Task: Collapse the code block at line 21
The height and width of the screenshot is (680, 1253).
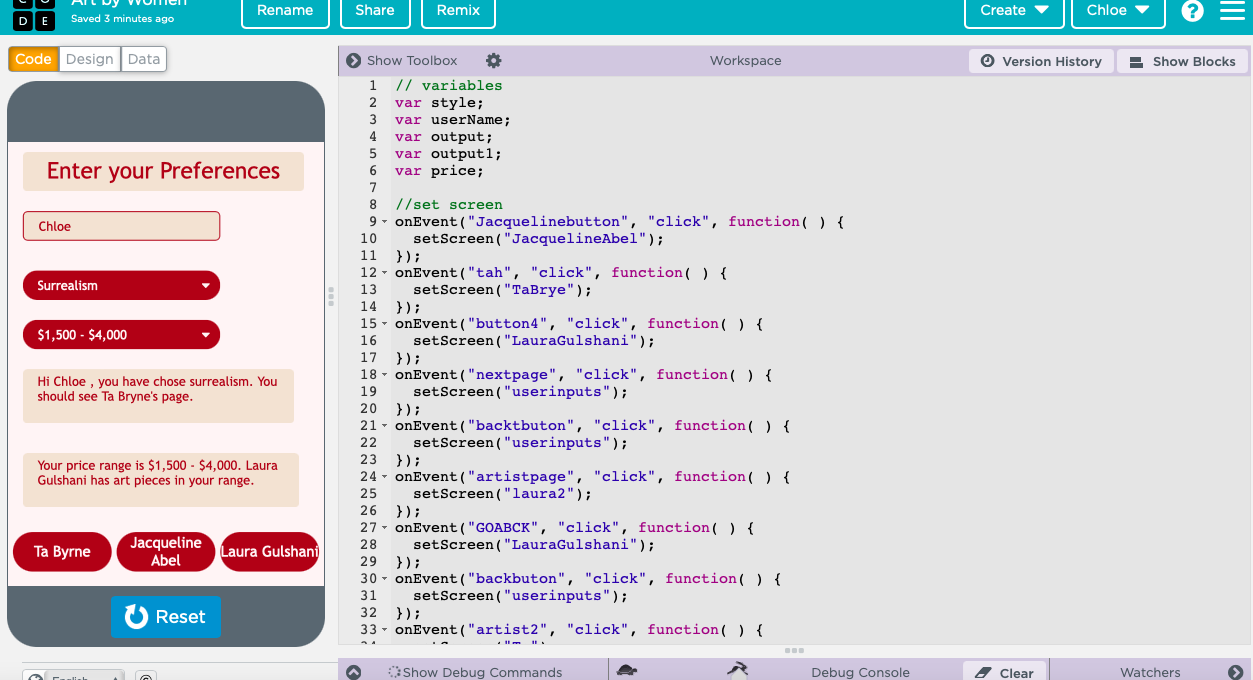Action: (386, 426)
